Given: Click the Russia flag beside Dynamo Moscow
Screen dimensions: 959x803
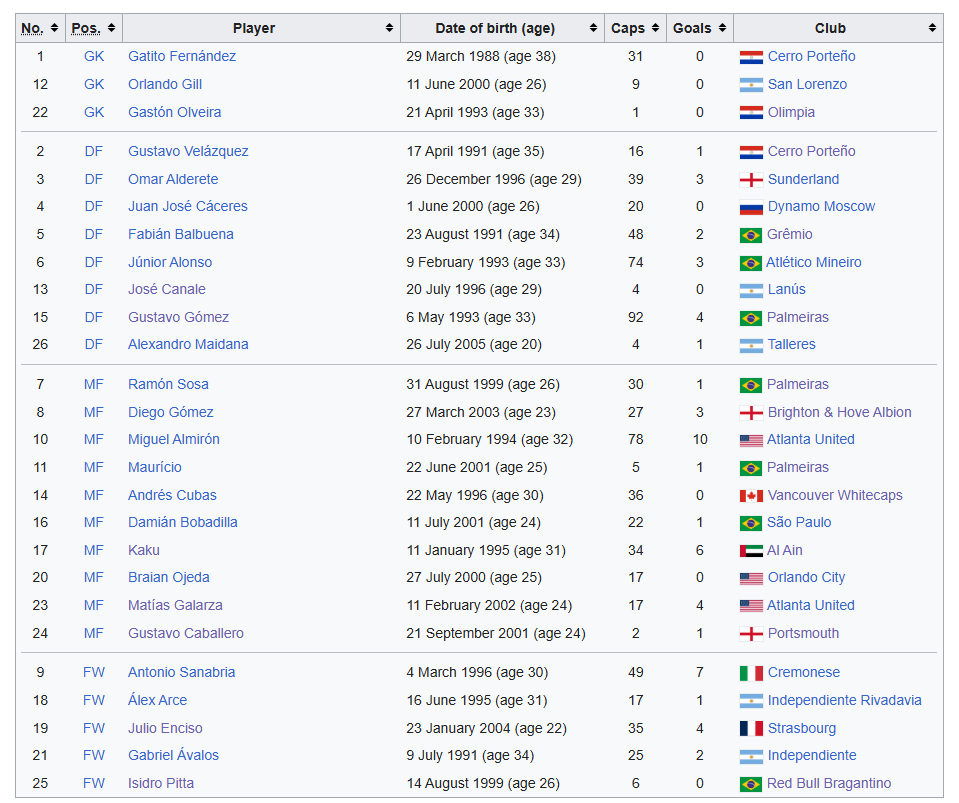Looking at the screenshot, I should (x=750, y=207).
